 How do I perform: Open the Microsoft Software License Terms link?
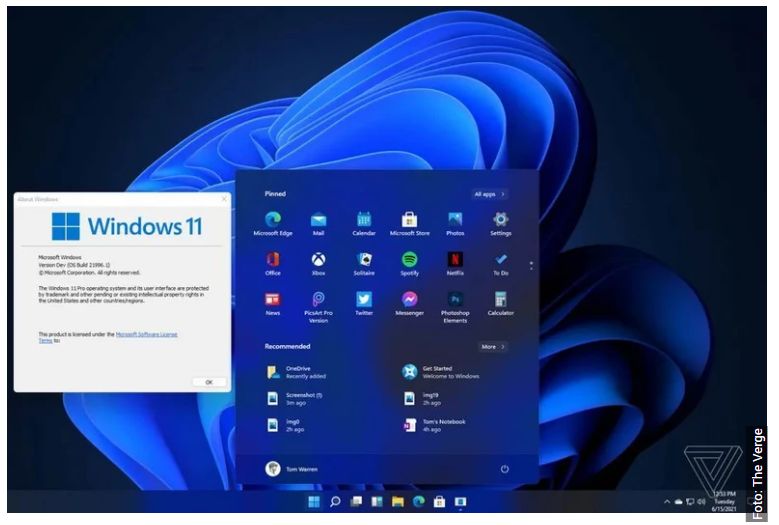[146, 334]
